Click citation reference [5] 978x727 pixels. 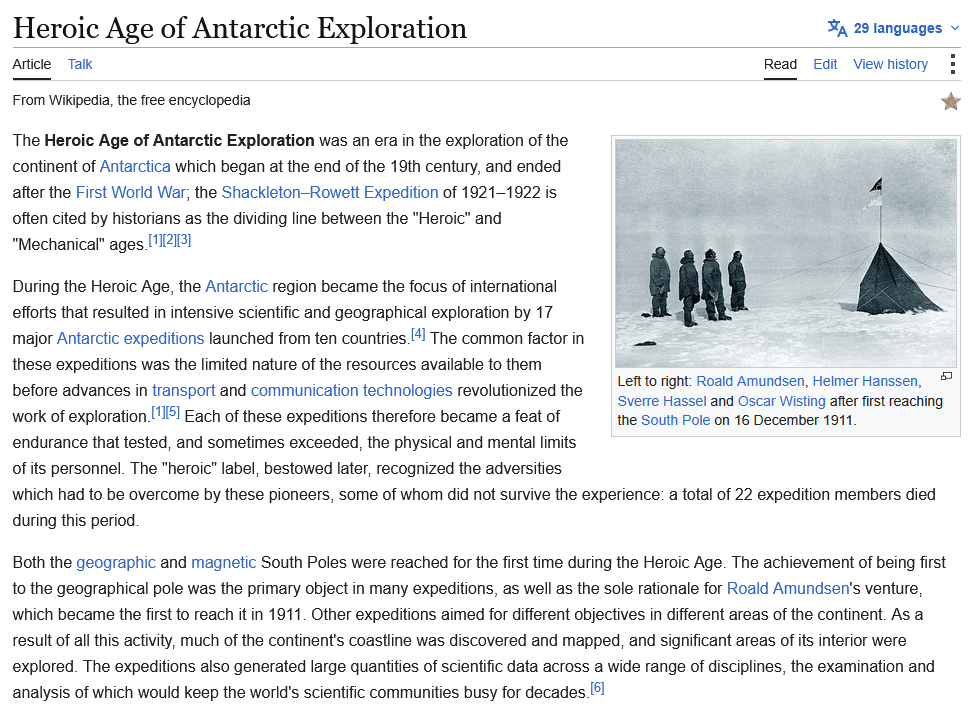[x=173, y=412]
